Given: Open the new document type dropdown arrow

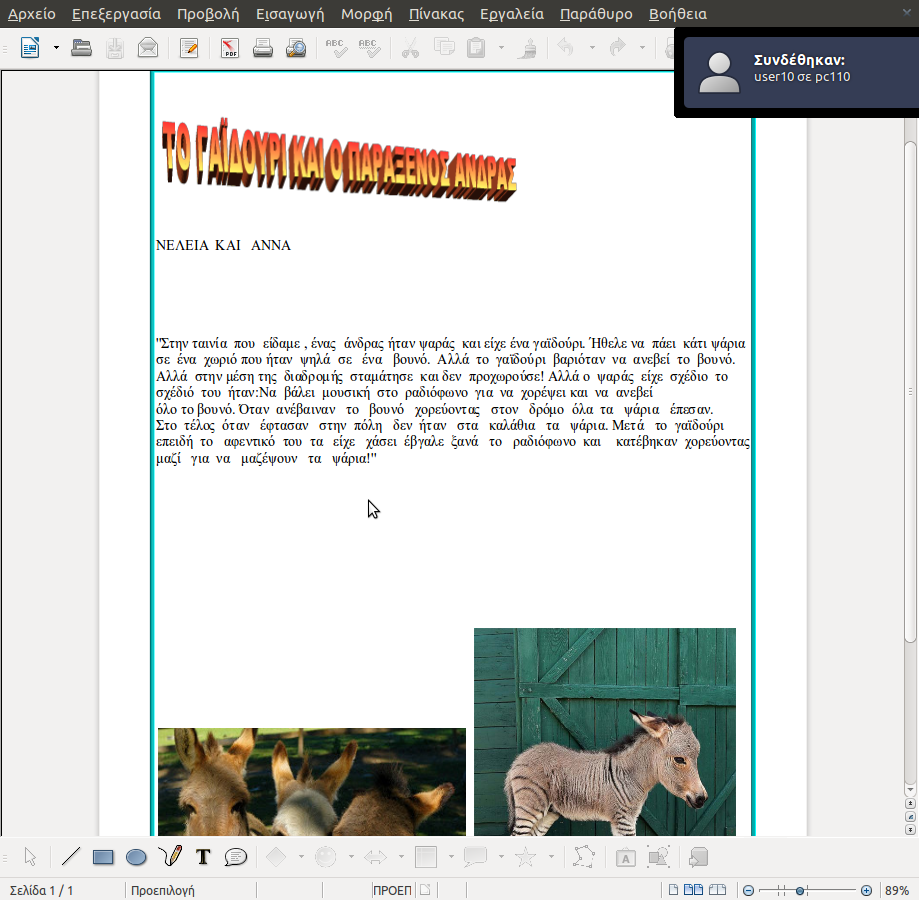Looking at the screenshot, I should pos(56,47).
